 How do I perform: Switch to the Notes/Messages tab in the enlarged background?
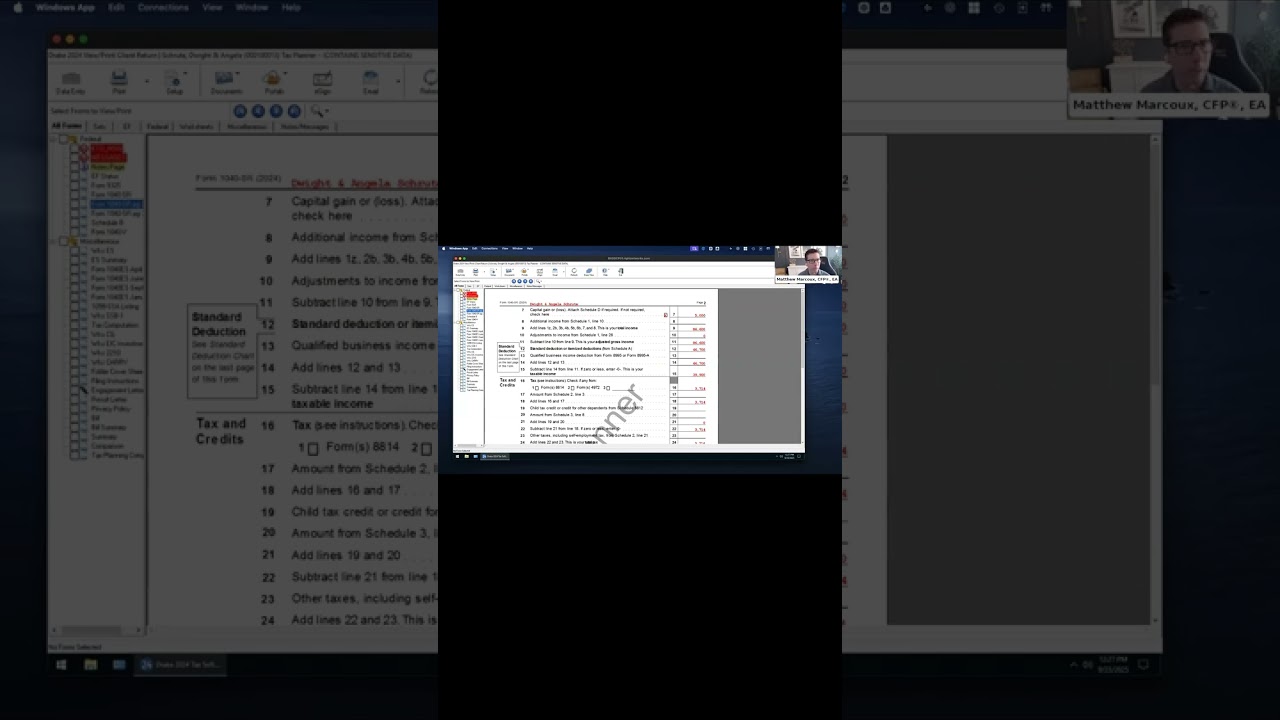304,127
